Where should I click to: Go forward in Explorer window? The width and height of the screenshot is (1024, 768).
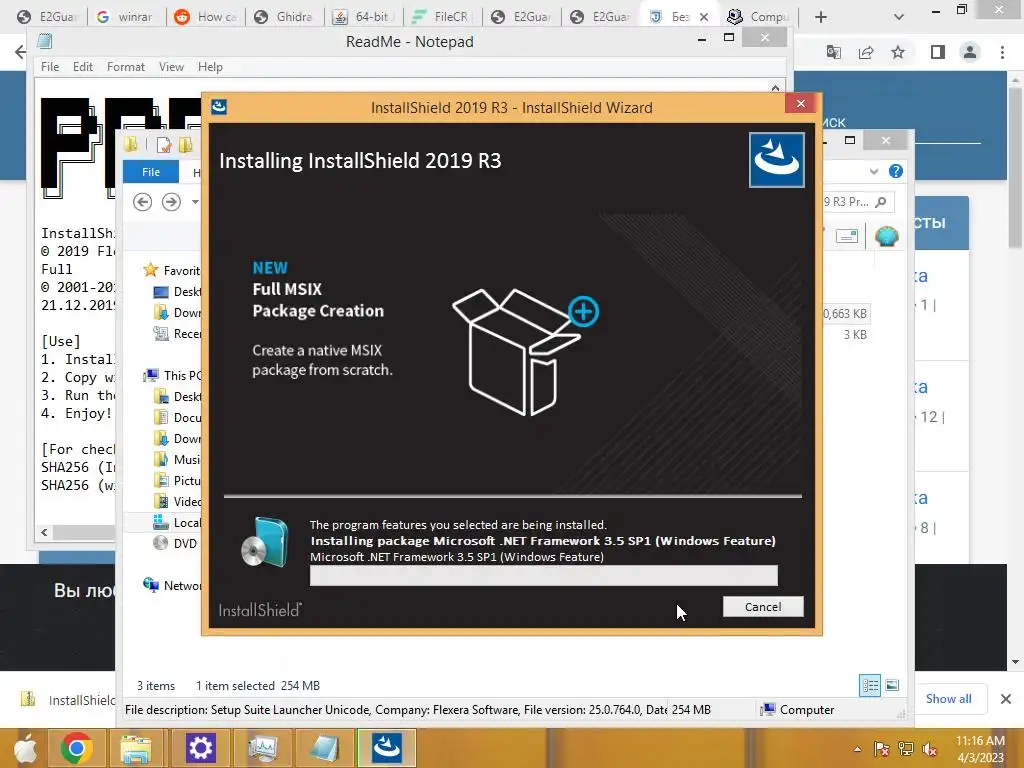pos(171,202)
